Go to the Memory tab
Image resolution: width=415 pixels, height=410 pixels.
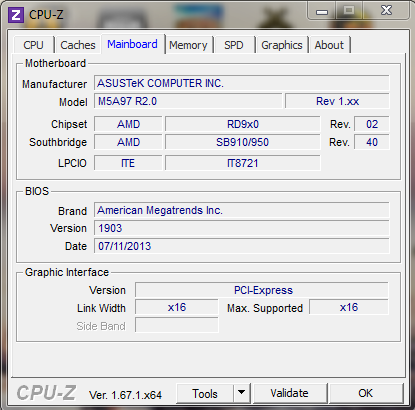click(188, 45)
